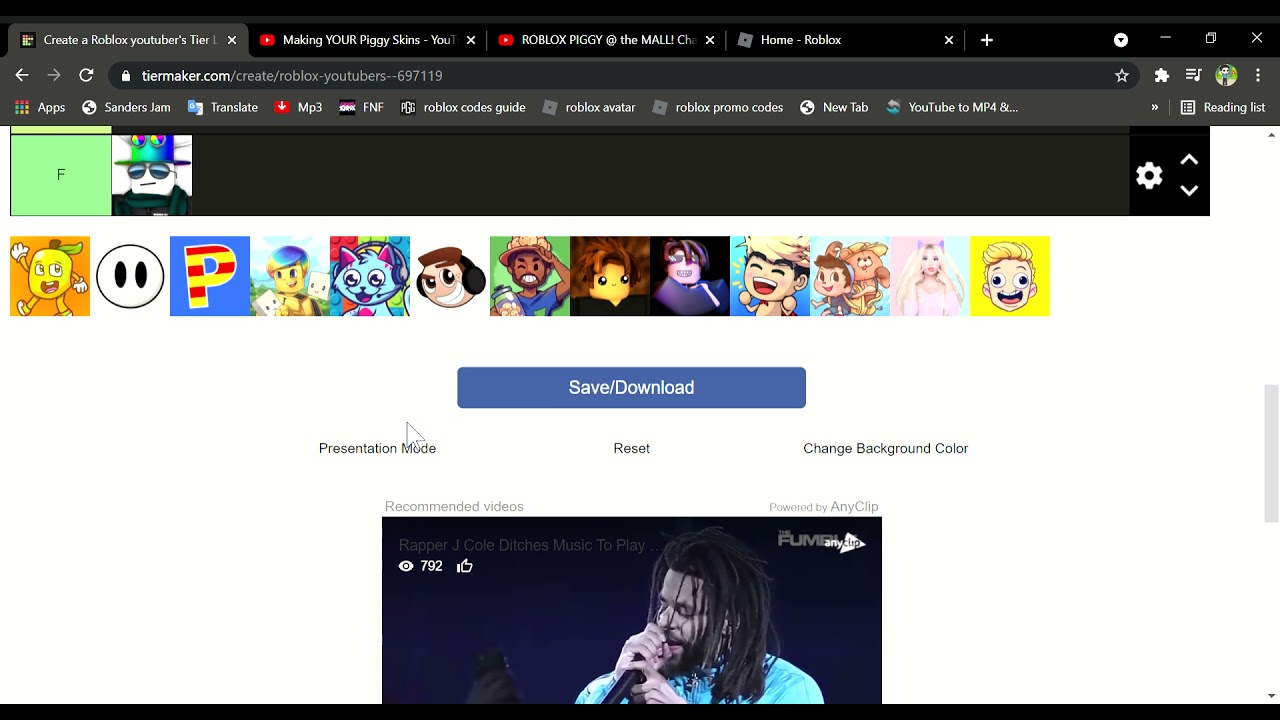Bookmark this page with star icon
The image size is (1280, 720).
(1122, 75)
